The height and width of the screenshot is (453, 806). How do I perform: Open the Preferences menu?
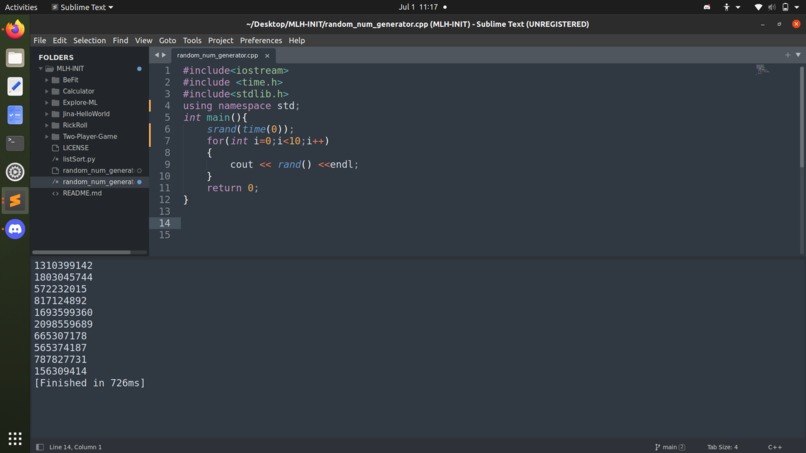[x=261, y=40]
